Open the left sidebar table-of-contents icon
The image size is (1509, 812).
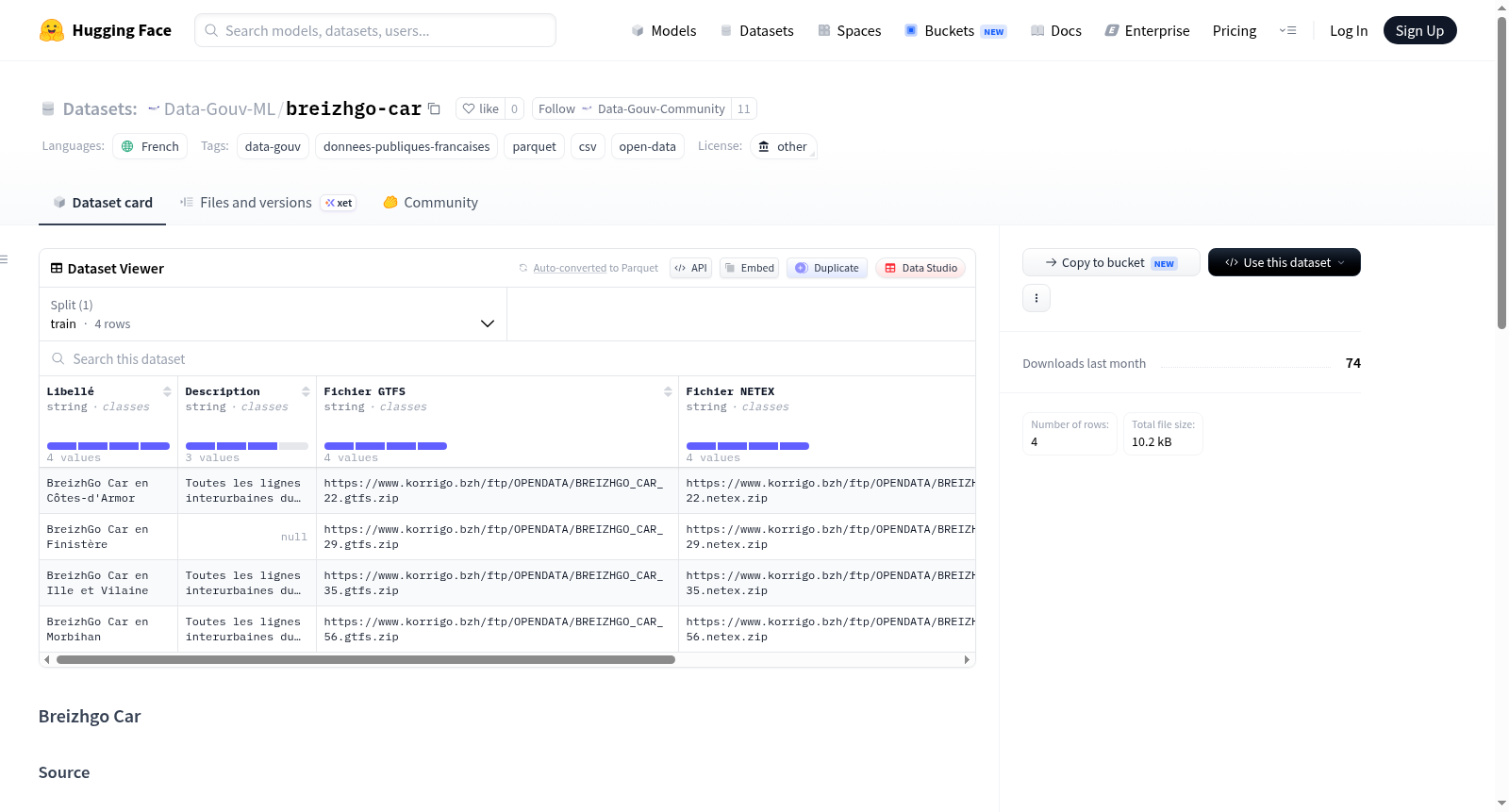4,259
